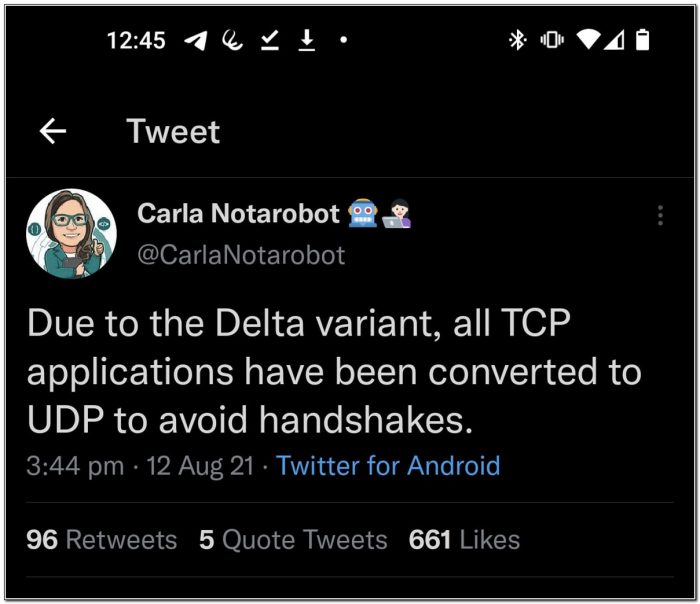
Task: View the 661 Likes list
Action: [464, 540]
